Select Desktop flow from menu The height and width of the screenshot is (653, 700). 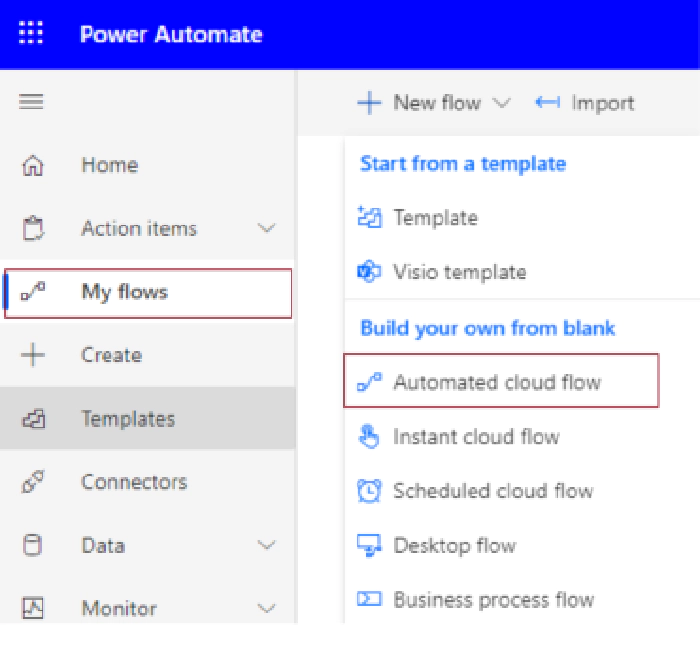(x=454, y=546)
